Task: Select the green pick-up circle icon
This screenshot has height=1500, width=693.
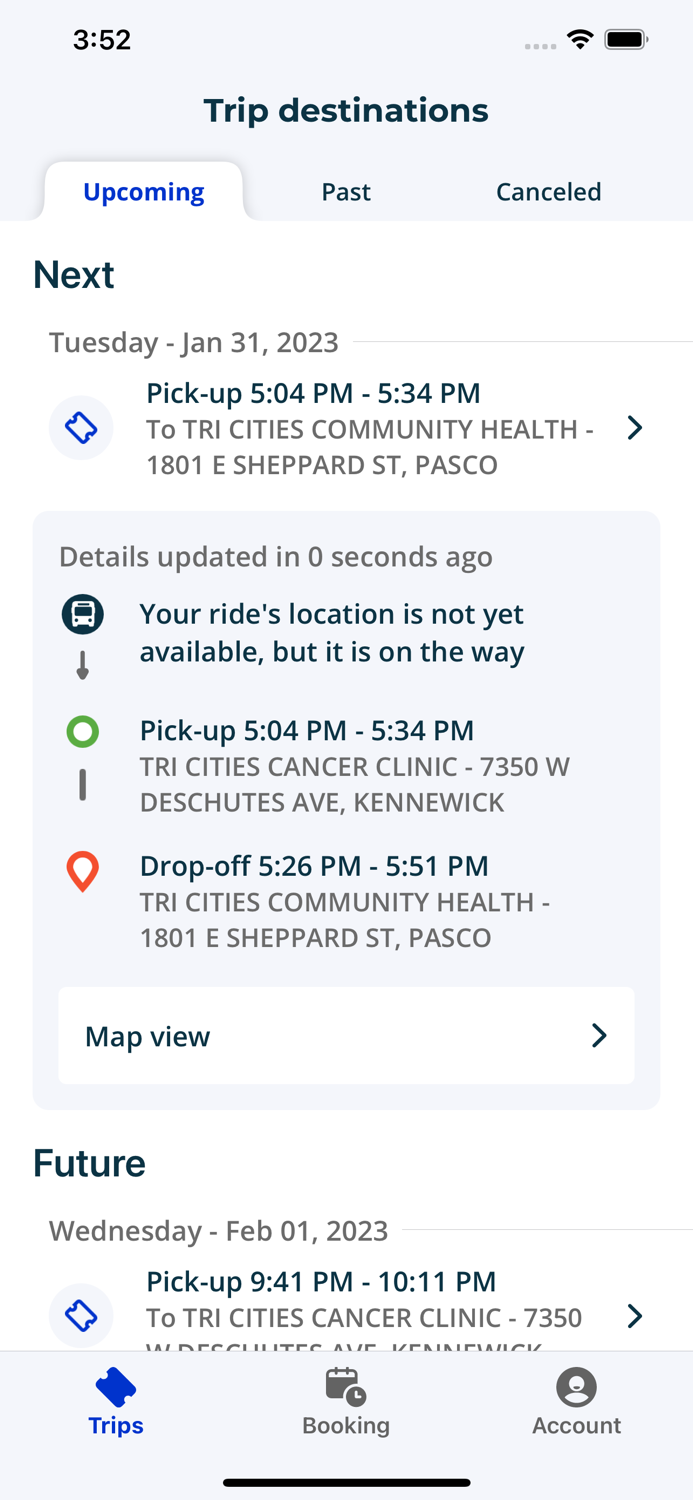Action: pos(82,731)
